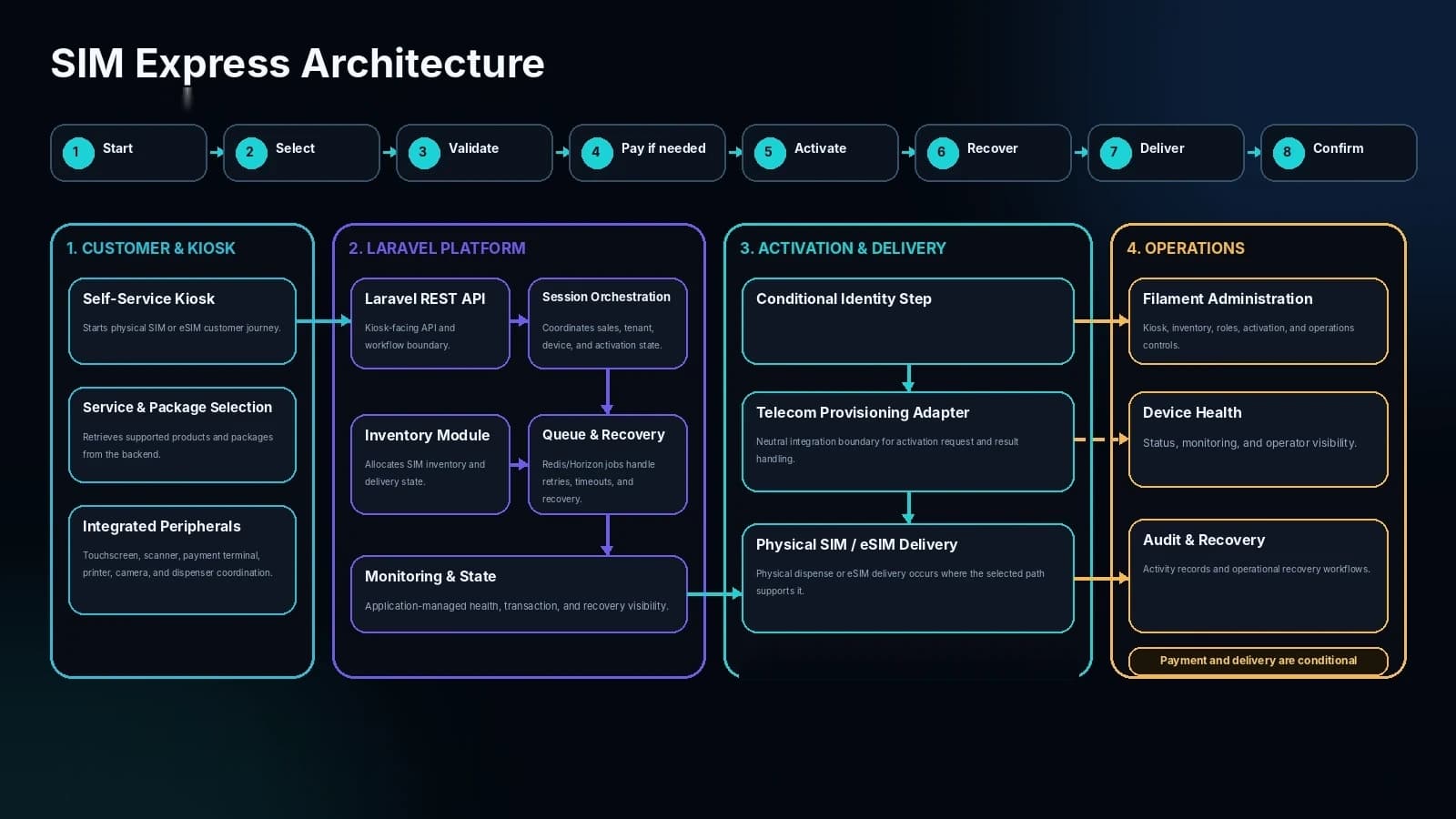Click the SIM Express Architecture title

pyautogui.click(x=298, y=64)
